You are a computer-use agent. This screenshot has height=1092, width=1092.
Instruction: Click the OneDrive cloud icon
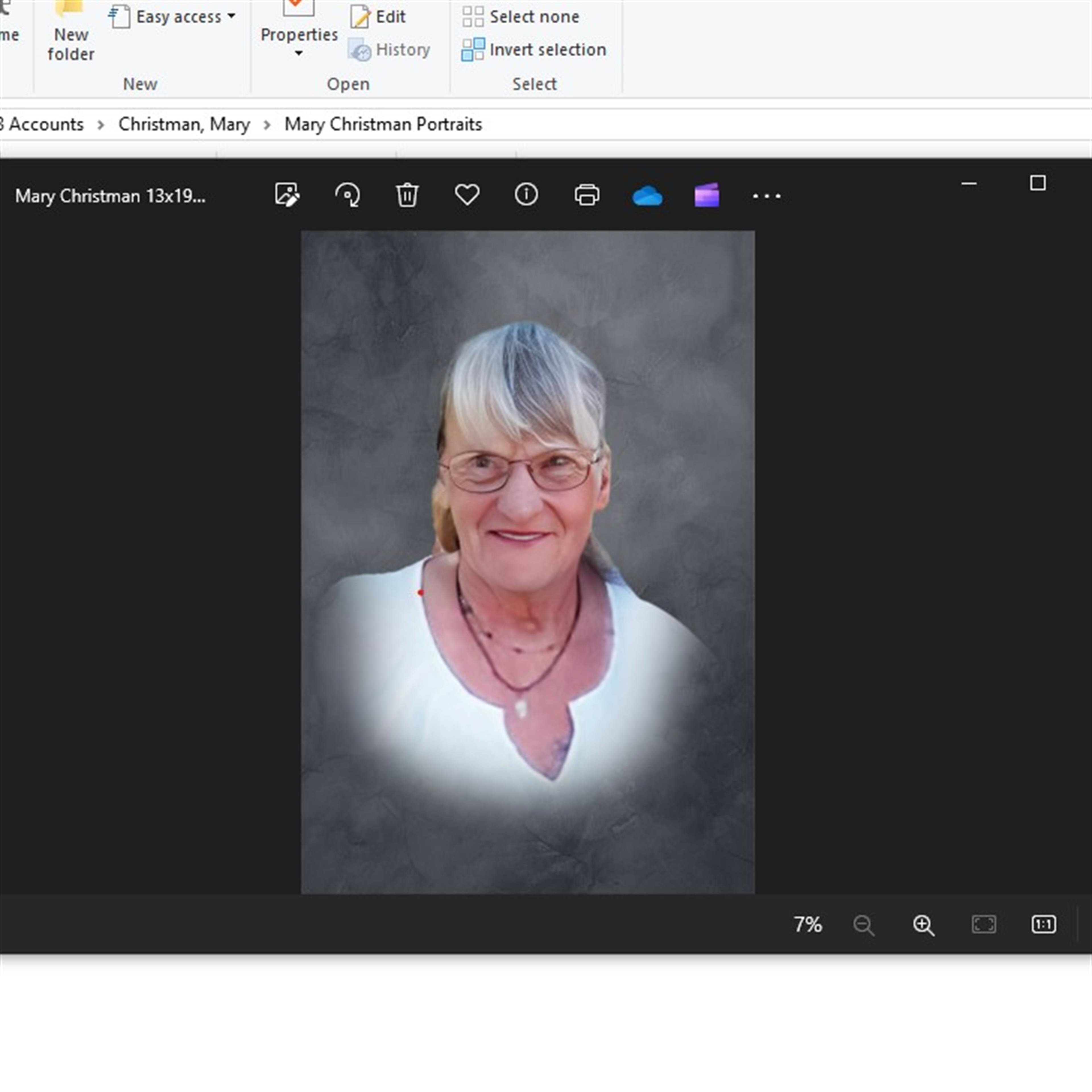click(647, 196)
